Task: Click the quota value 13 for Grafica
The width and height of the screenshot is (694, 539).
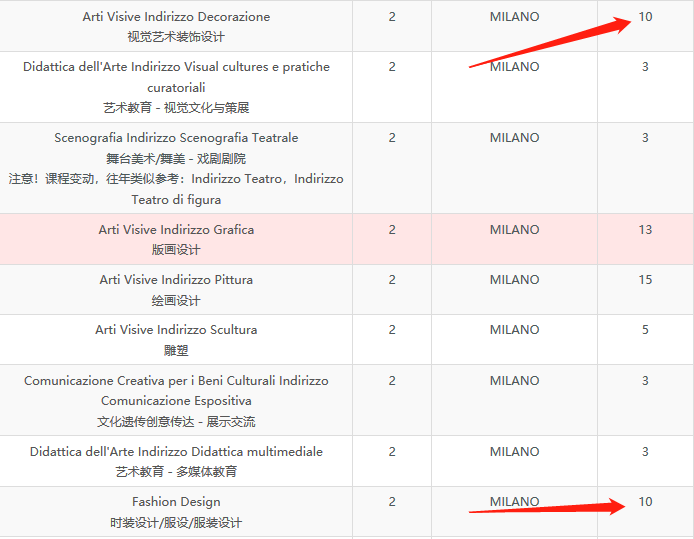Action: click(x=645, y=230)
